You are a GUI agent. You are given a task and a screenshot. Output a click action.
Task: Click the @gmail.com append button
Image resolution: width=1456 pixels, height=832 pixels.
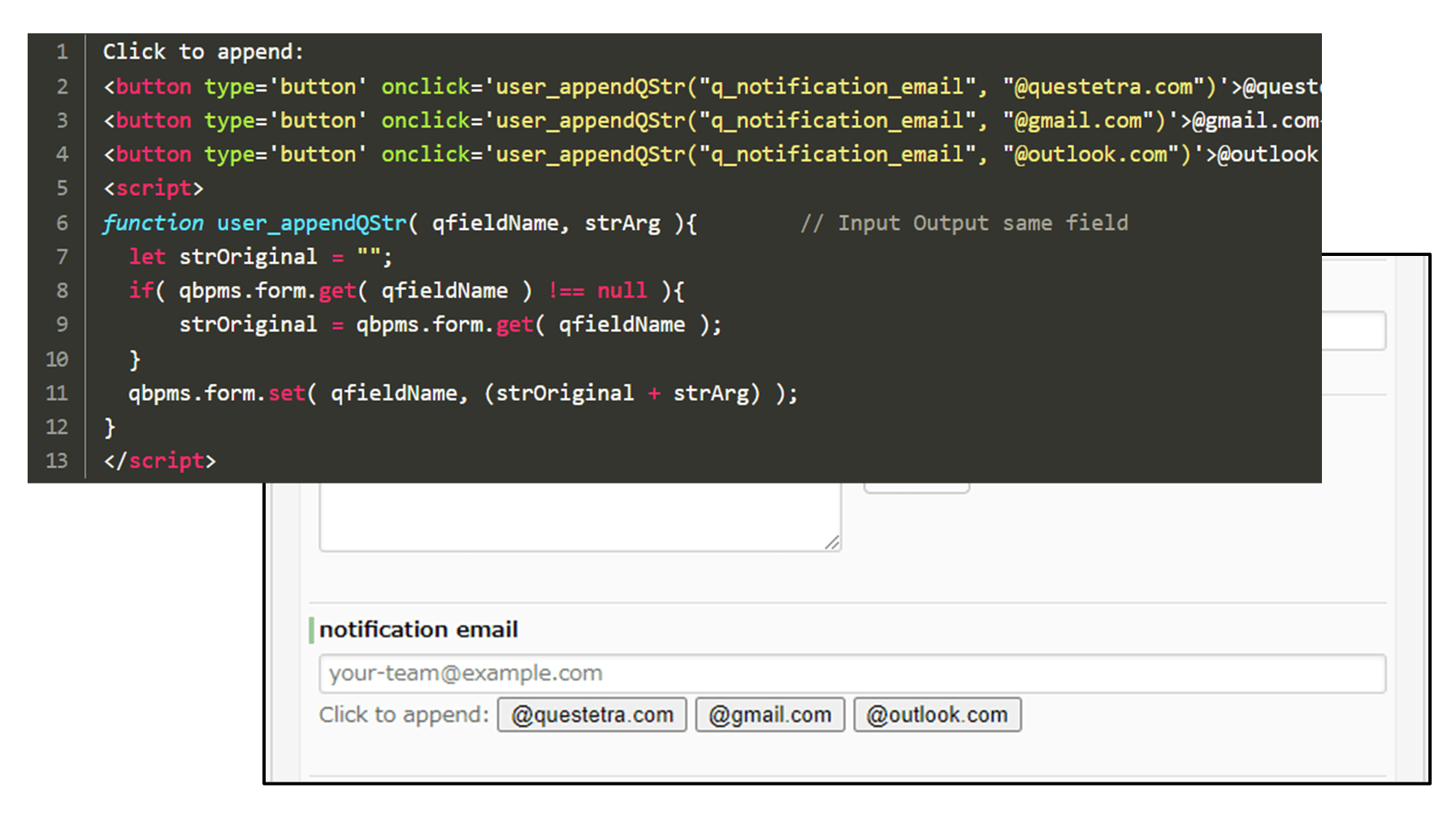(x=770, y=715)
